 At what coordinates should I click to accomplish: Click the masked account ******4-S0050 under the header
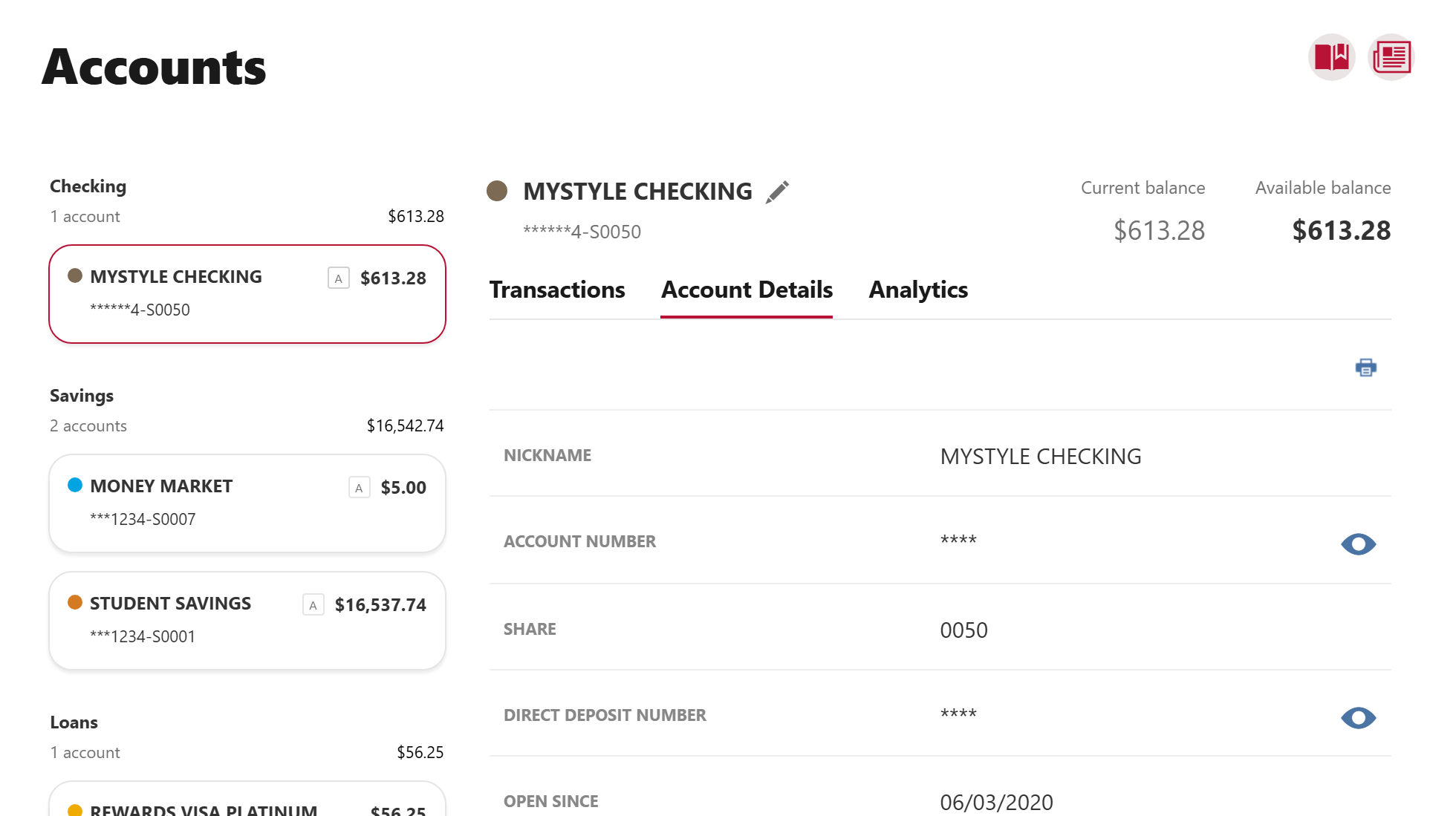(582, 232)
